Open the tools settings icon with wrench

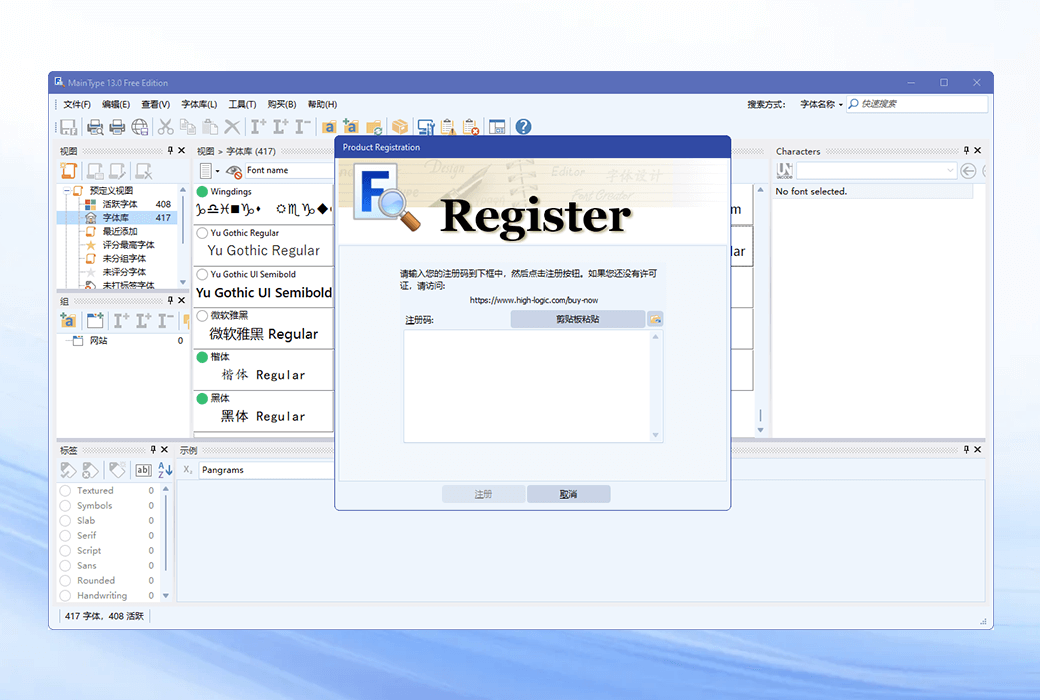[x=426, y=127]
